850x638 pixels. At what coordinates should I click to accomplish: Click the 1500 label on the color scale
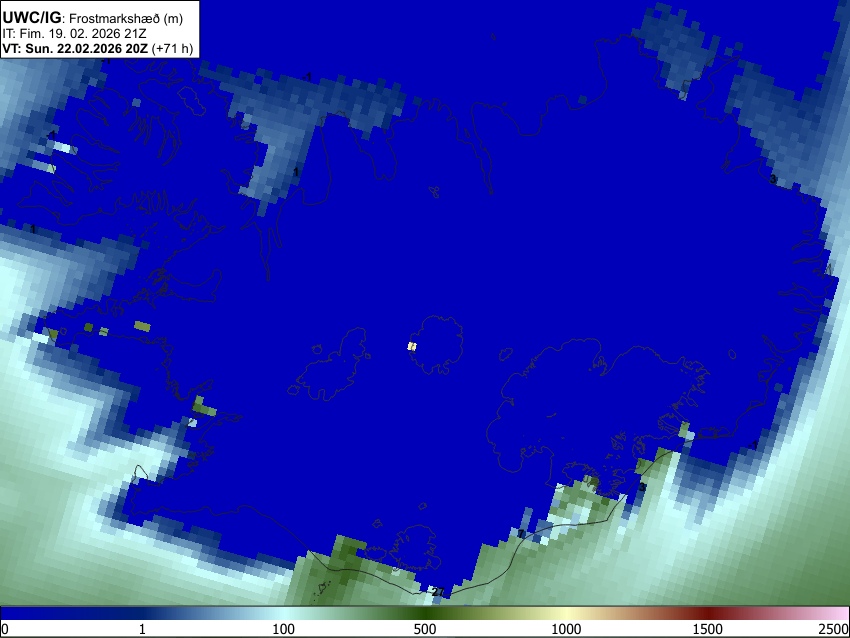707,629
